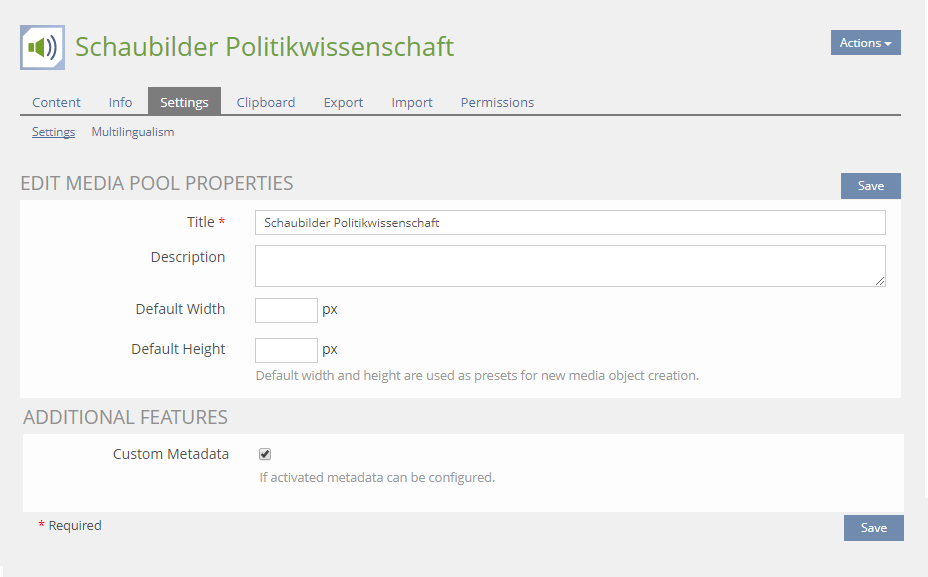Switch to the Content tab
928x577 pixels.
coord(56,102)
